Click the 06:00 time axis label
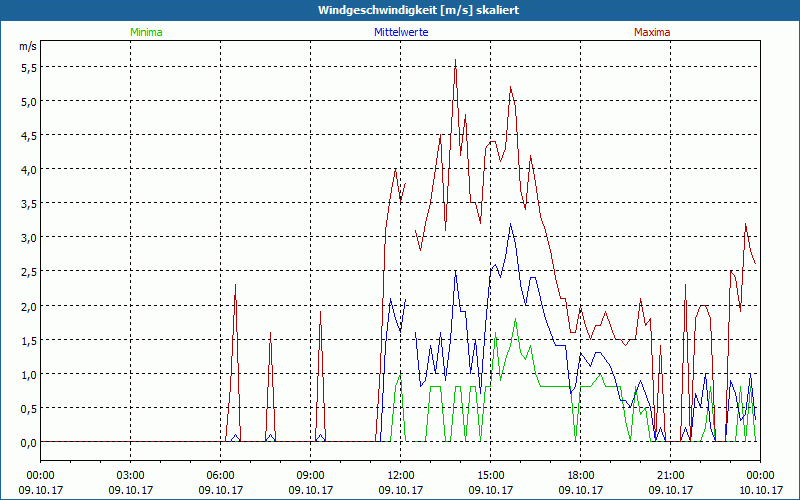Screen dimensions: 800x500 coord(220,476)
